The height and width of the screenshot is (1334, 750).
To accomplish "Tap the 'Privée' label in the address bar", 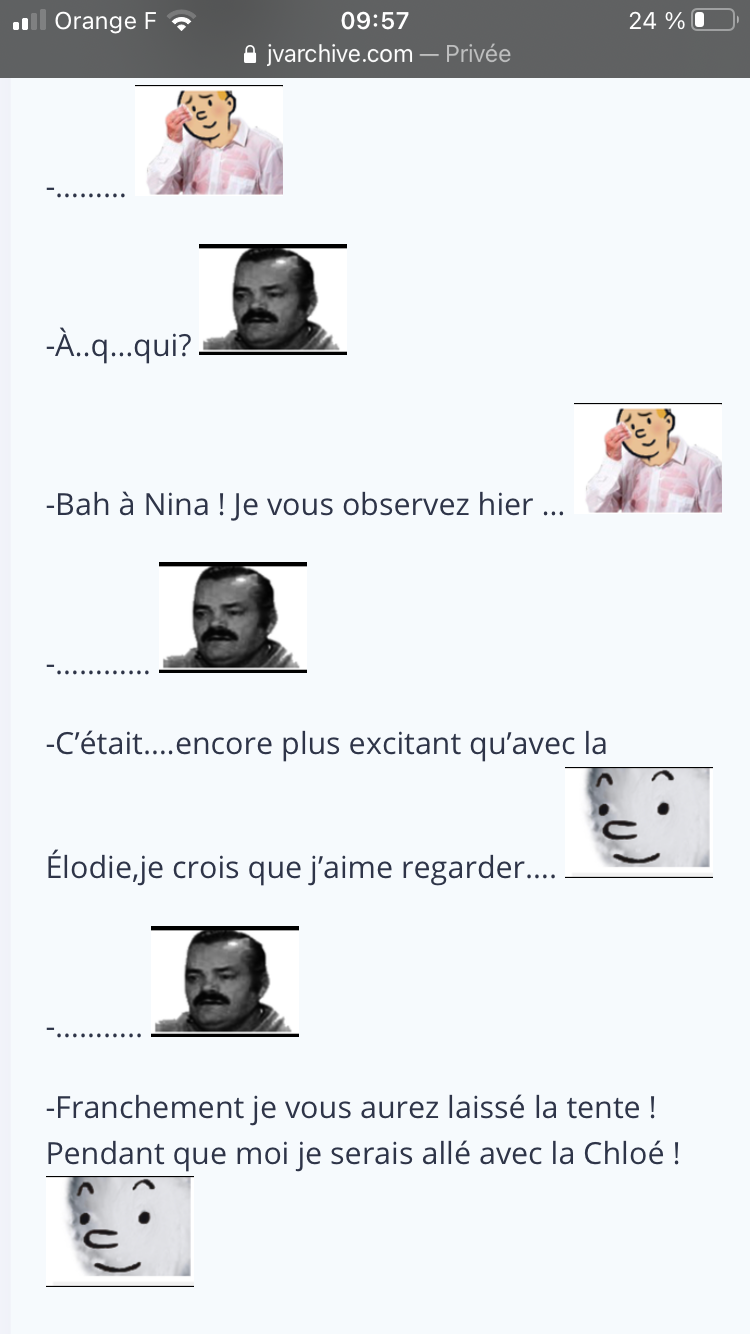I will tap(478, 54).
